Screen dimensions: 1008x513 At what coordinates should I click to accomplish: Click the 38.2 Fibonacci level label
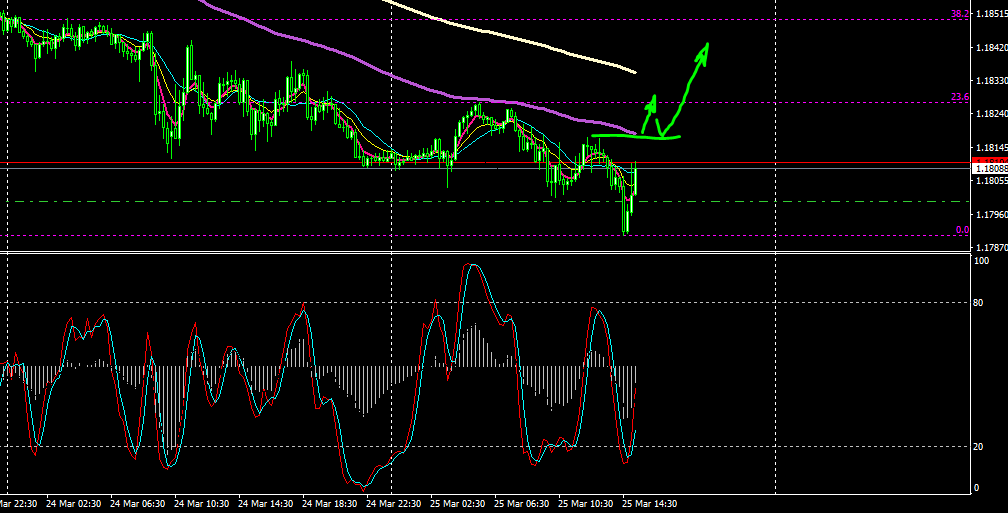(960, 14)
